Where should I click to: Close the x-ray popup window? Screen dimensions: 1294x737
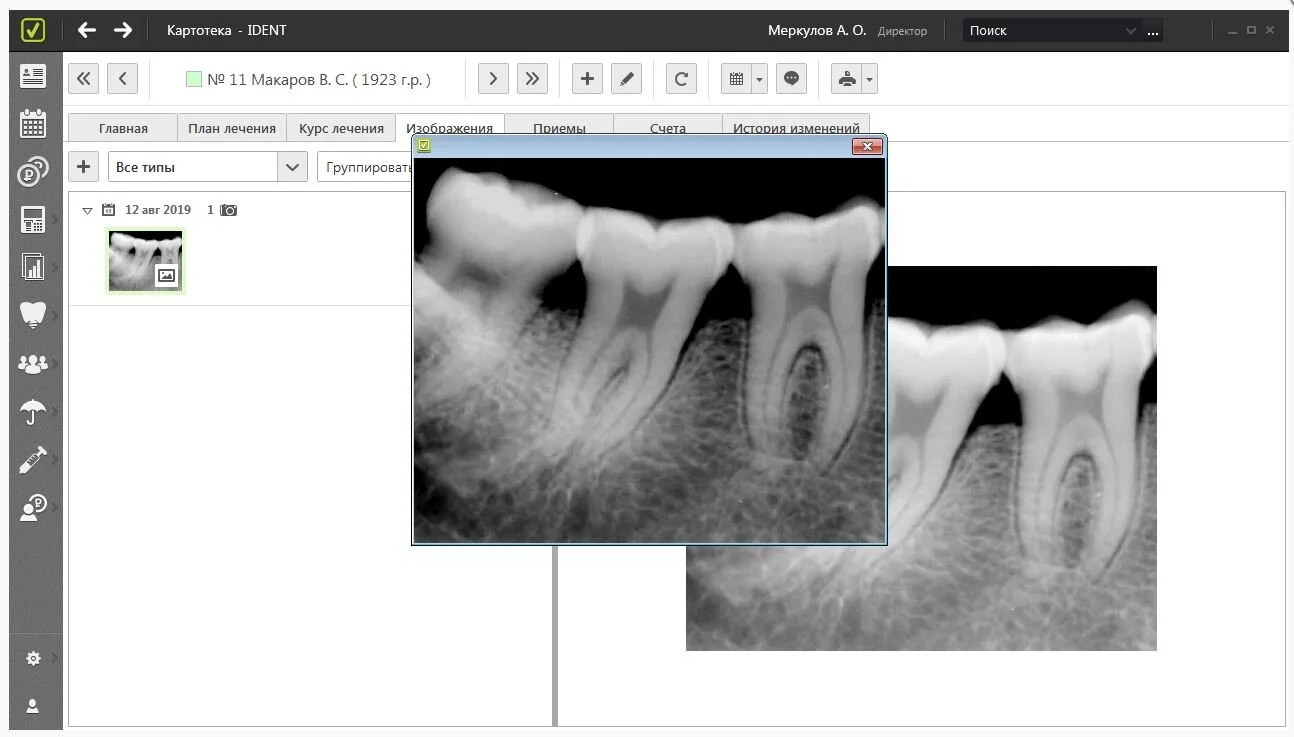click(x=867, y=146)
